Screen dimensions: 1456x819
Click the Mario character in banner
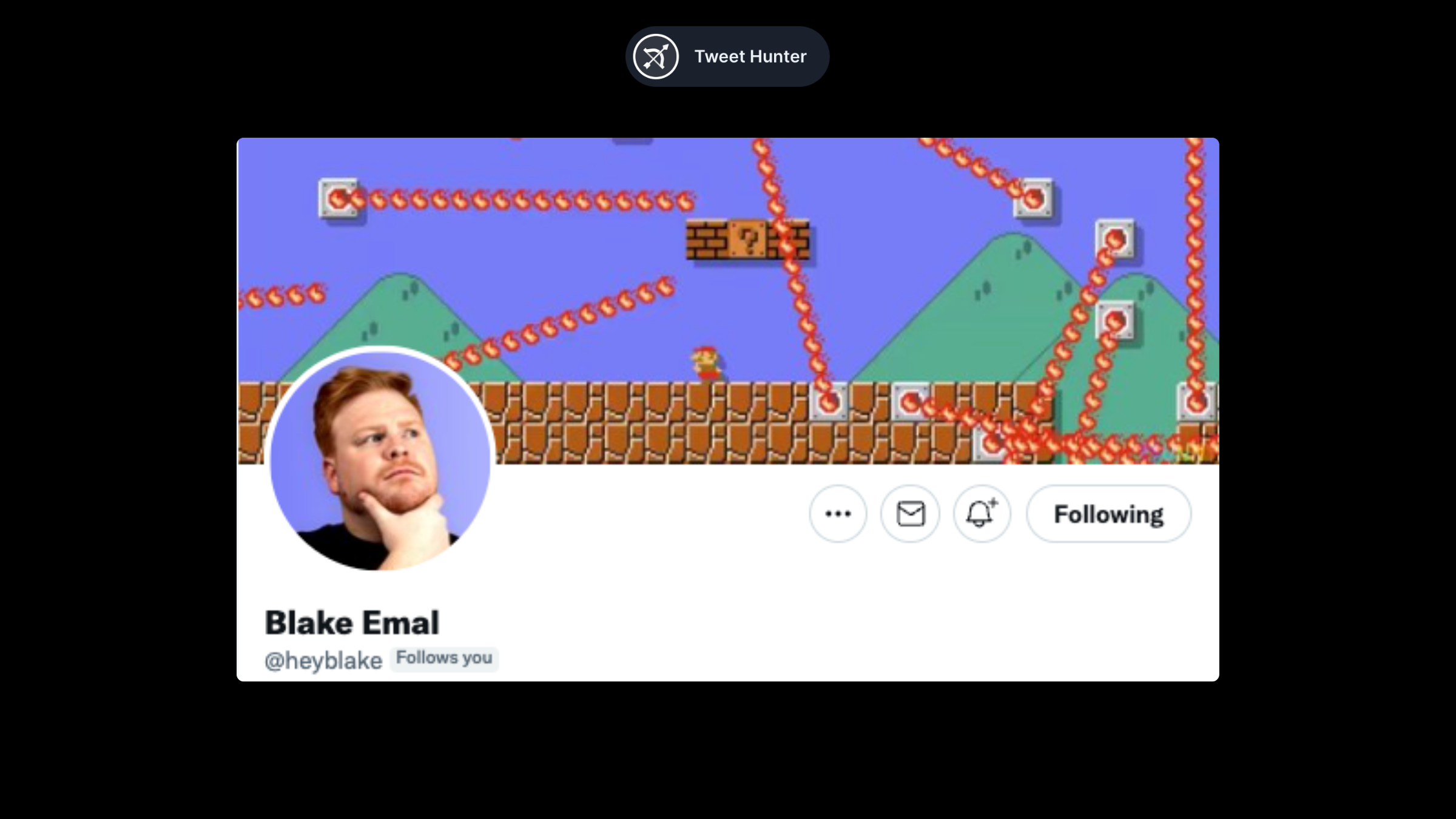[x=706, y=363]
